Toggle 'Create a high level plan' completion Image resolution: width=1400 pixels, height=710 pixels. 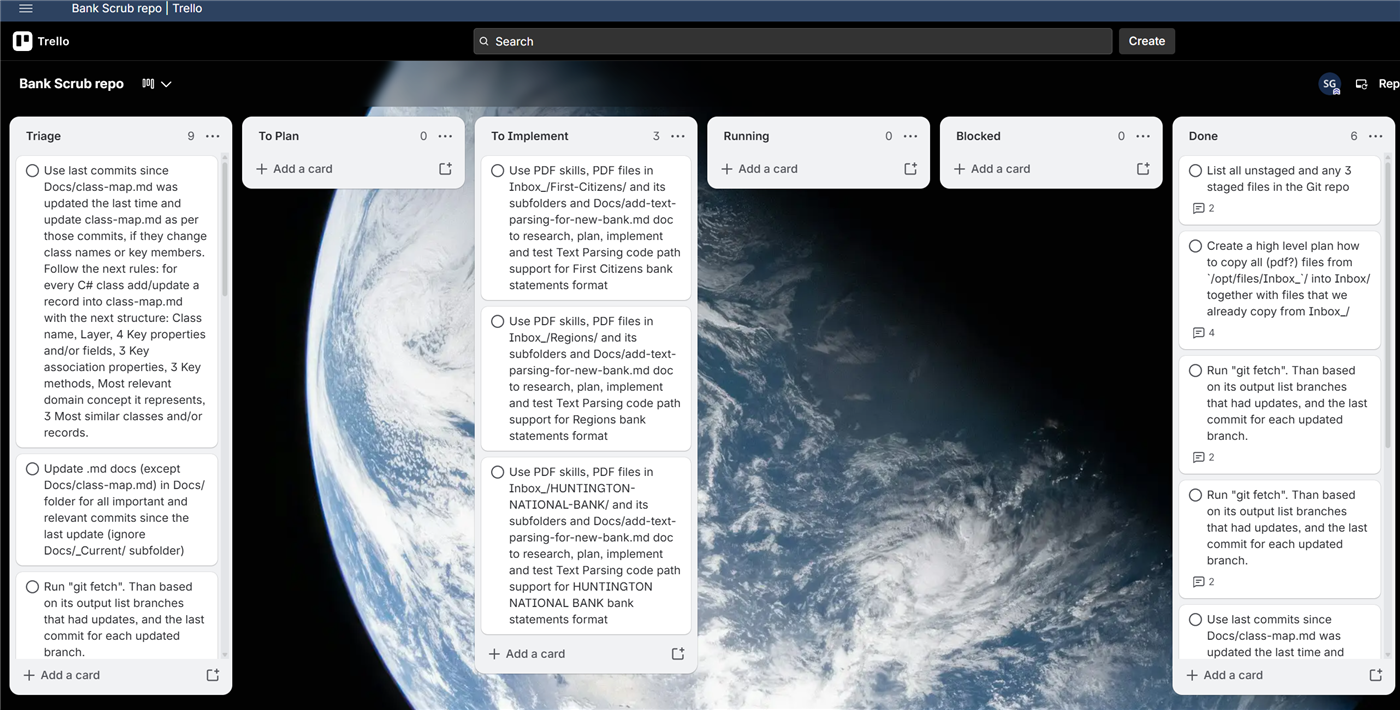coord(1195,246)
